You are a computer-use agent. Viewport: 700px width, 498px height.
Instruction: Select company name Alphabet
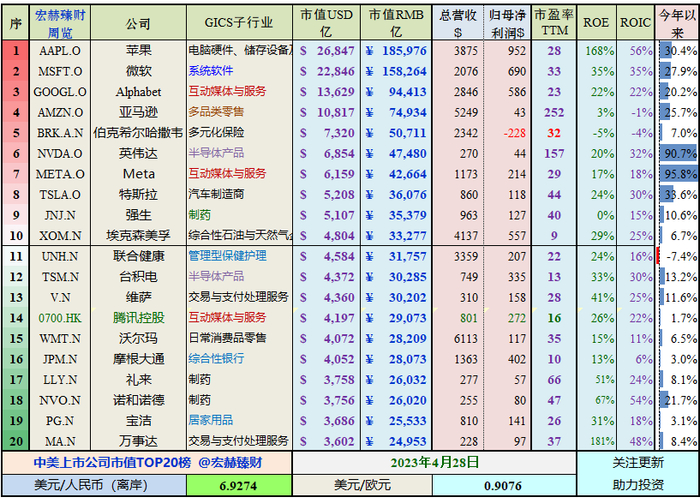point(138,92)
